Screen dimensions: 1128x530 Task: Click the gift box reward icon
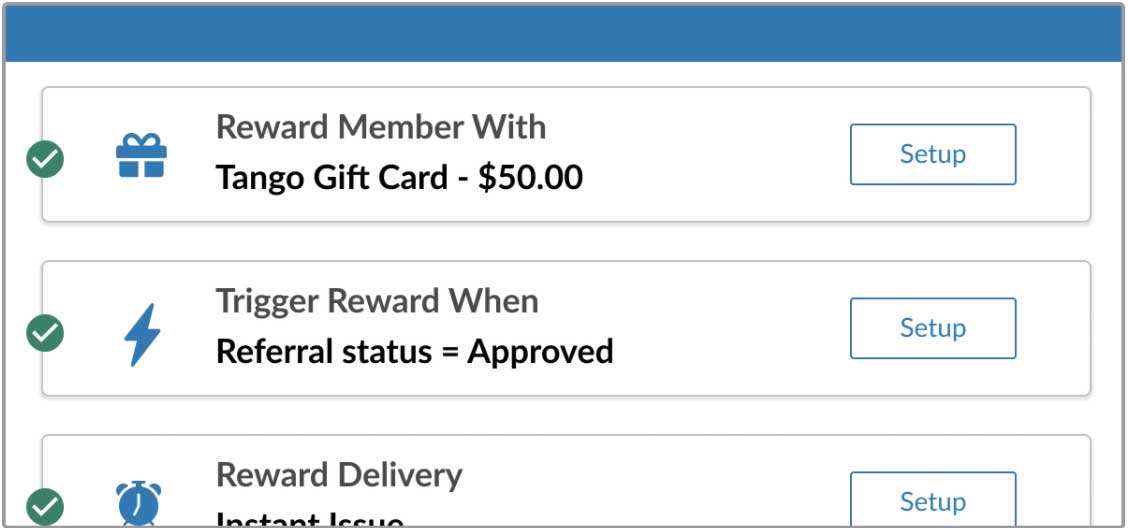(142, 155)
